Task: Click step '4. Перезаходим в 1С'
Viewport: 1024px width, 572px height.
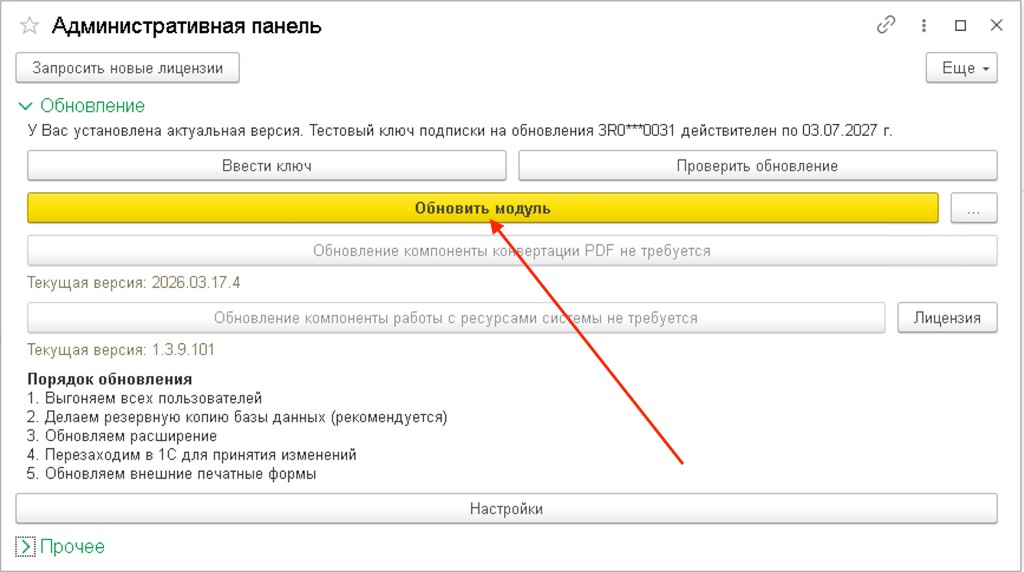Action: [x=192, y=455]
